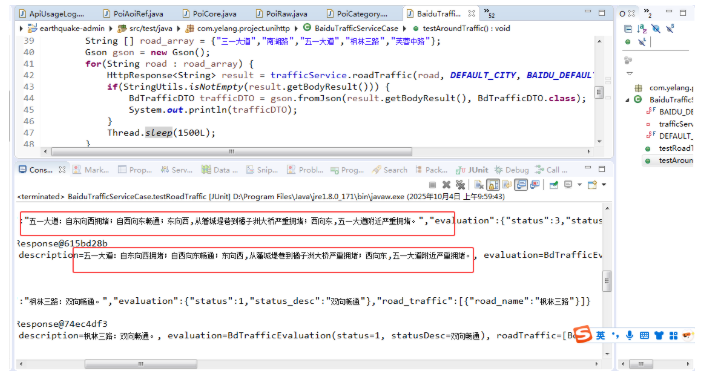Open the Display Selected Console dropdown arrow
The width and height of the screenshot is (701, 376).
[579, 185]
